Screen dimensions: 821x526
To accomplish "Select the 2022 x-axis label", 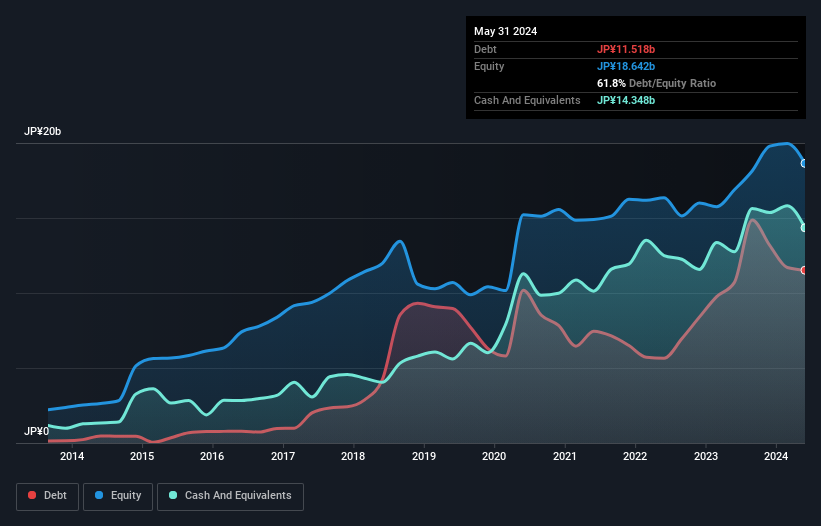I will tap(635, 456).
